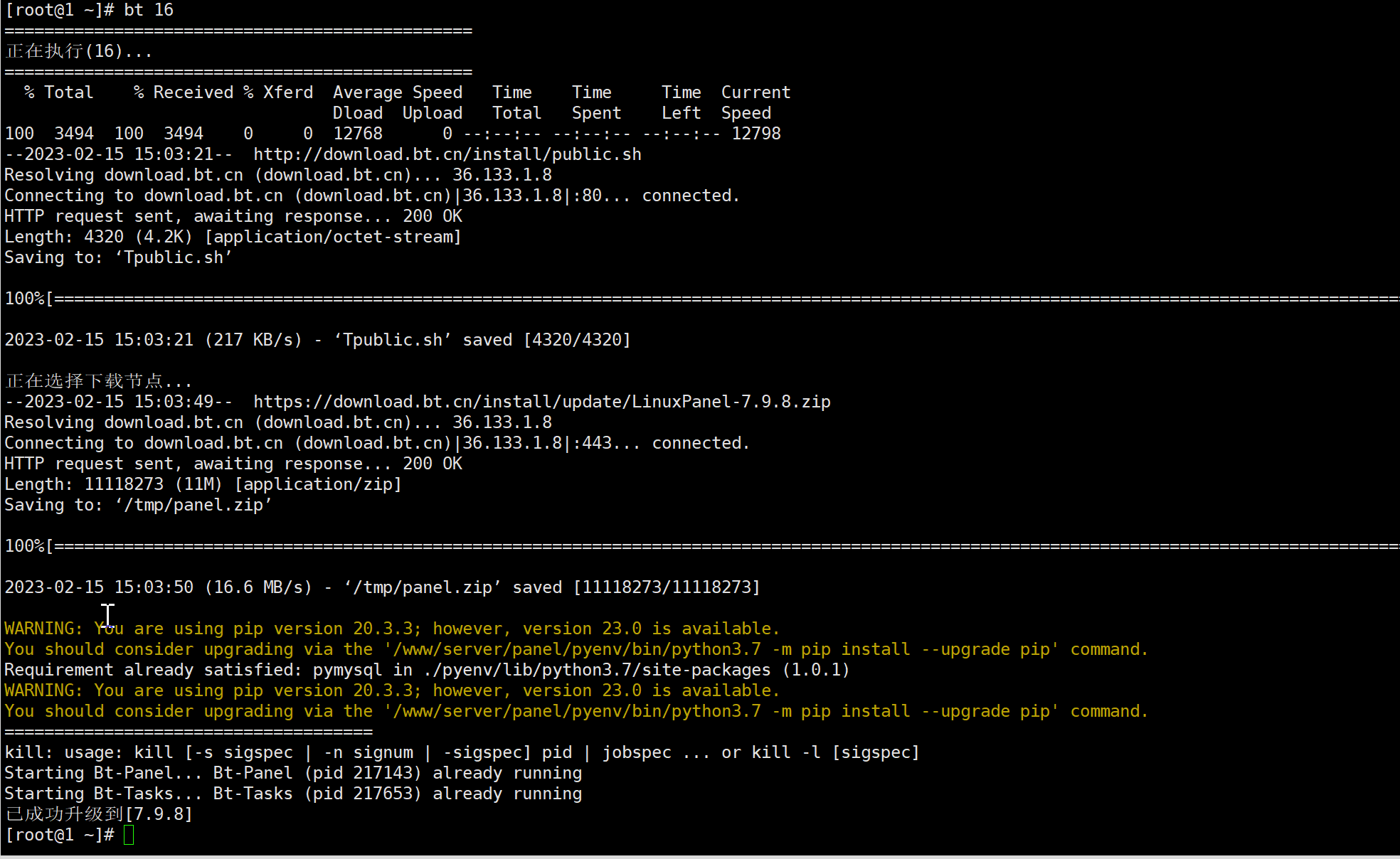Click the second pip upgrade command line
Screen dimensions: 1400x859
coord(576,711)
